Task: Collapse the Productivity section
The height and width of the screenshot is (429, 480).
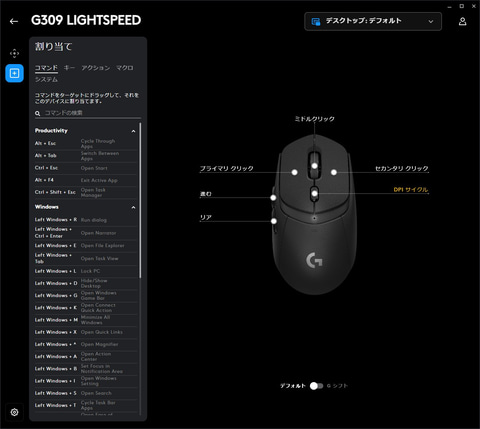Action: tap(133, 131)
